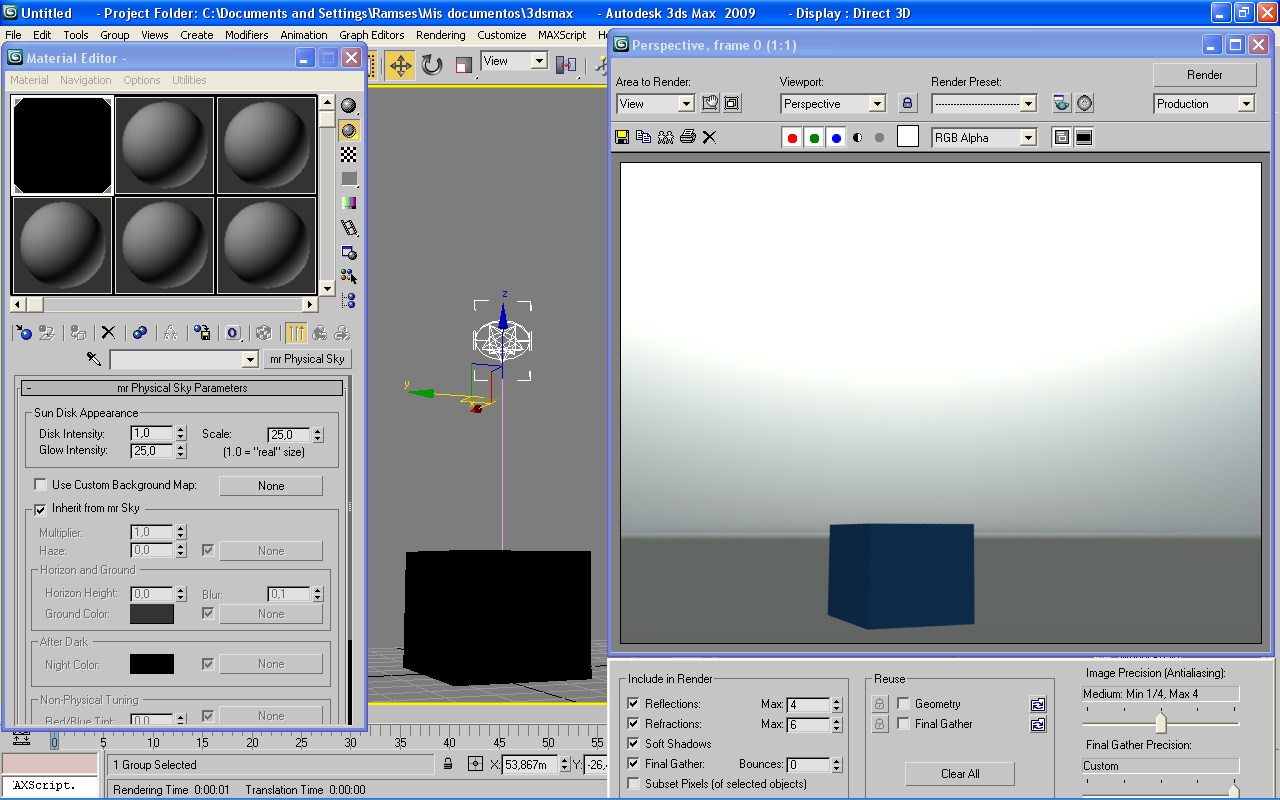This screenshot has height=800, width=1280.
Task: Open the Animation menu
Action: pyautogui.click(x=304, y=35)
